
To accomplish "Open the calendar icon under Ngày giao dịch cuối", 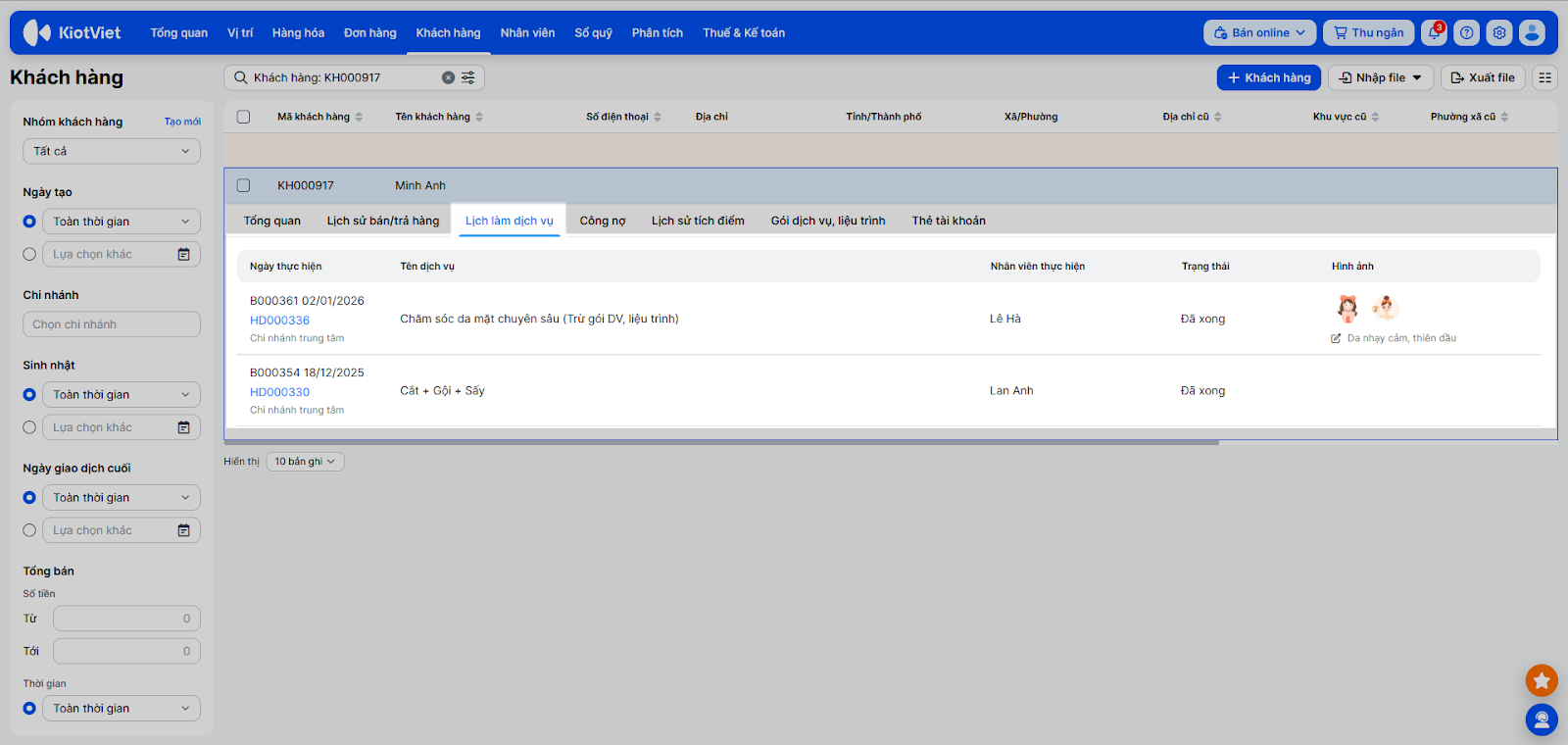I will [183, 530].
